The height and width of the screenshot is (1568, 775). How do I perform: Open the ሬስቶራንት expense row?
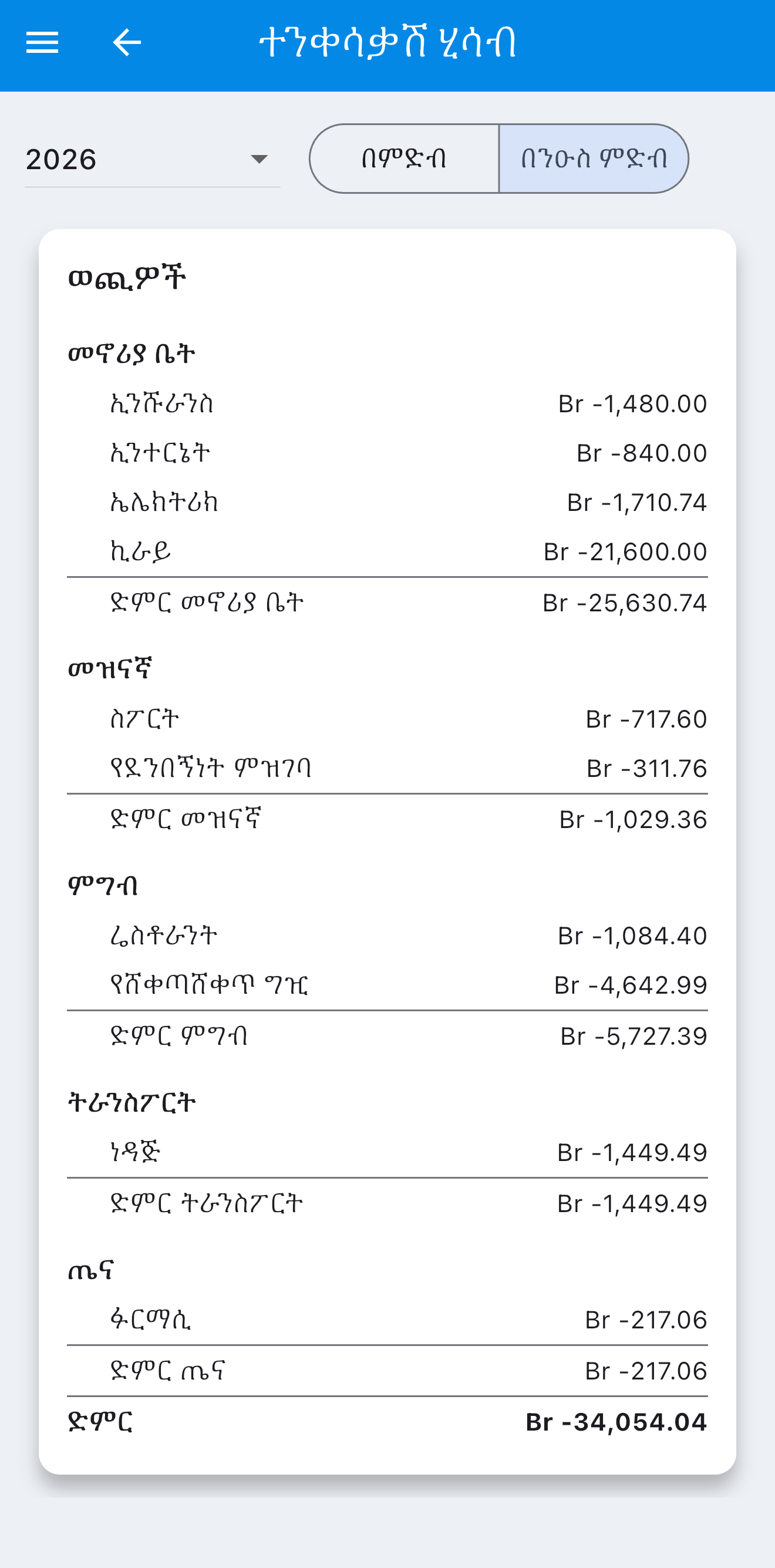click(387, 936)
